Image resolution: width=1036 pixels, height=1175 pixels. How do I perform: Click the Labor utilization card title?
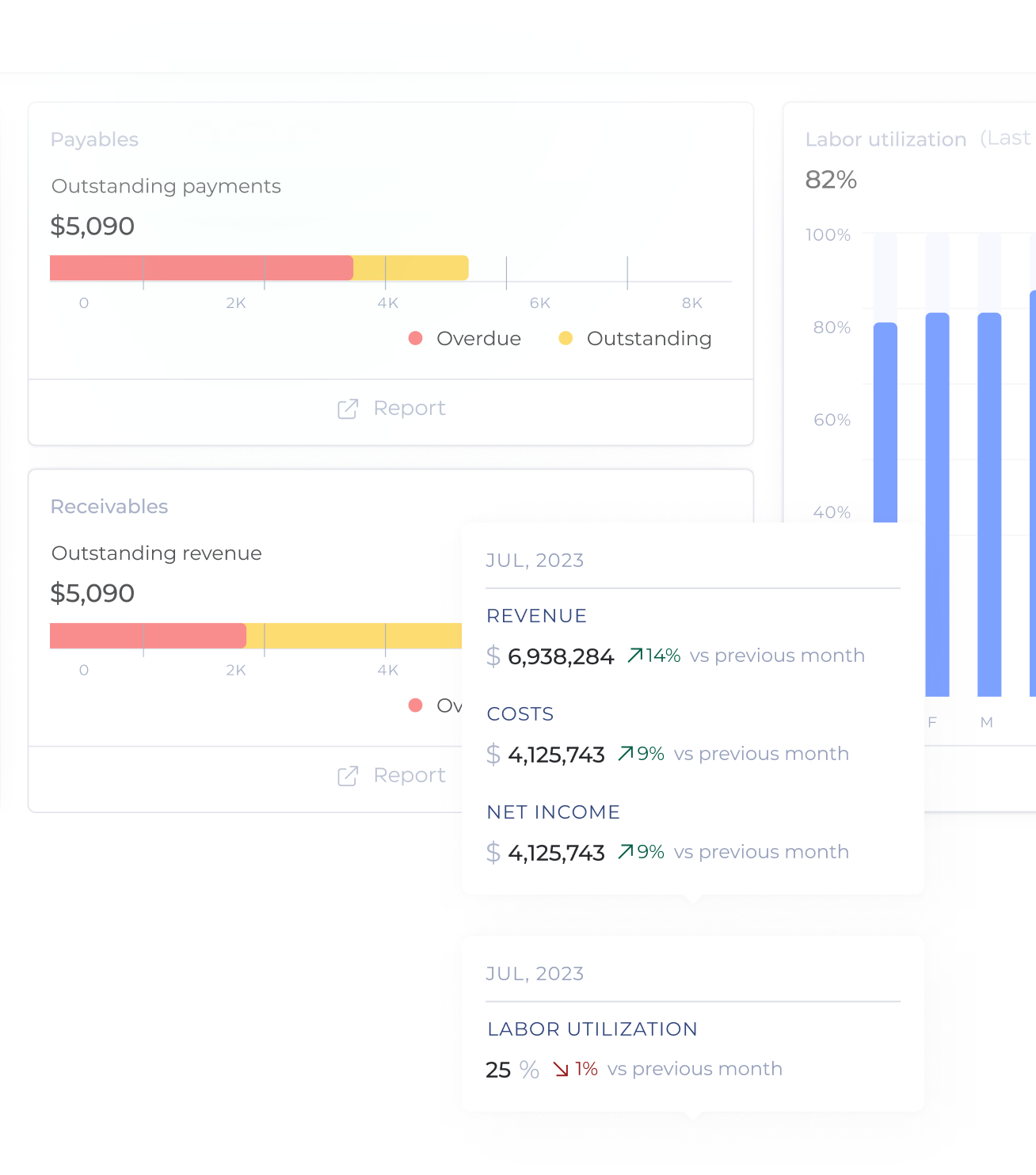click(x=886, y=140)
